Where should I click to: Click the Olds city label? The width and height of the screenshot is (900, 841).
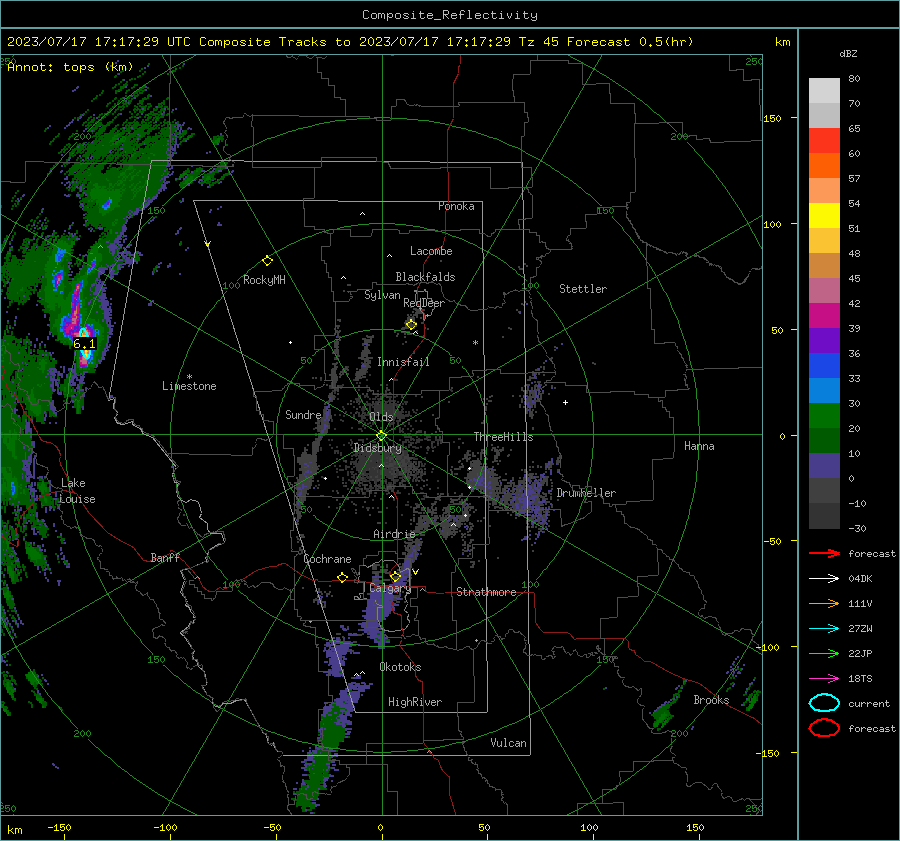[x=381, y=417]
